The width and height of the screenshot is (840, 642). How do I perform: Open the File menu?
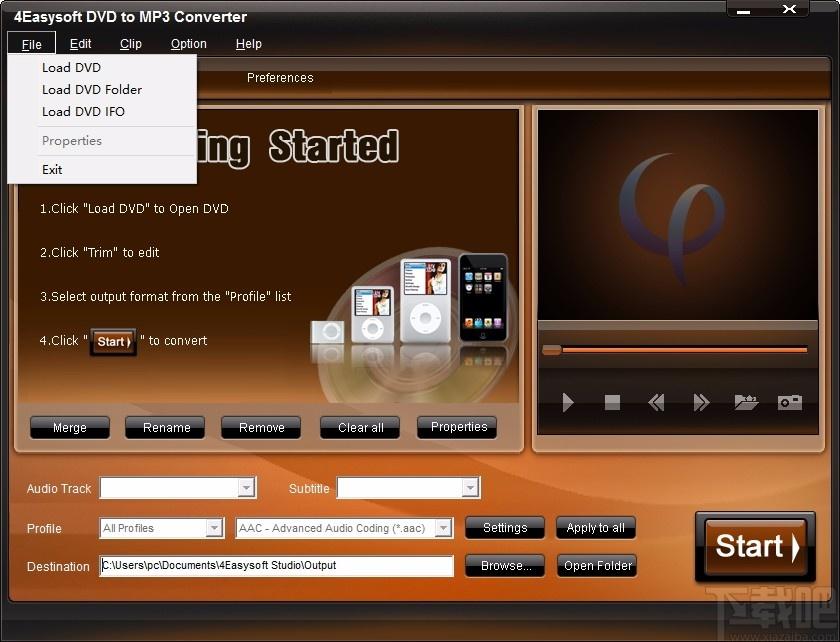coord(32,44)
